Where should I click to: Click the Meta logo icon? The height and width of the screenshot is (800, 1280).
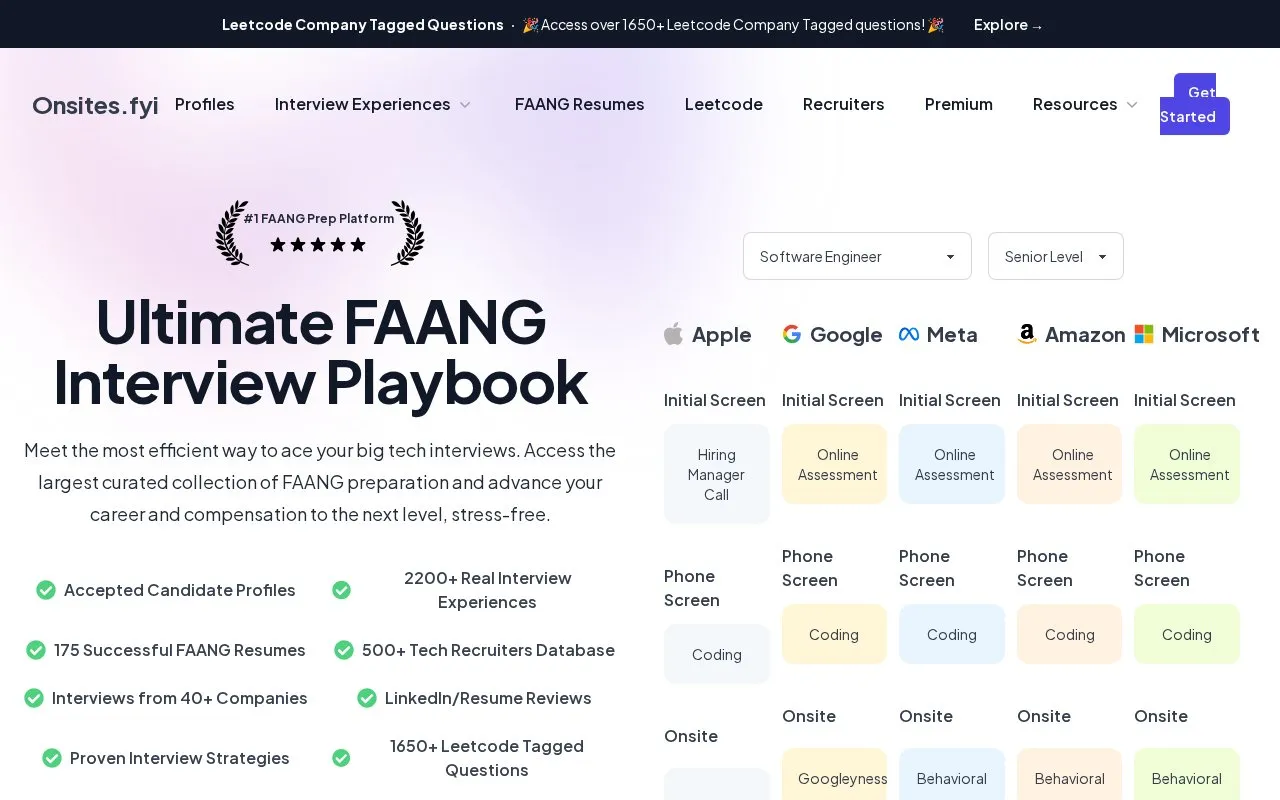tap(909, 334)
